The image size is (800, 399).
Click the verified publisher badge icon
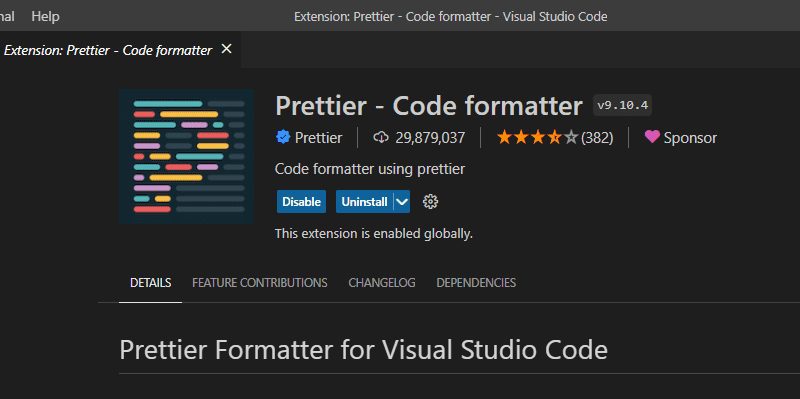pyautogui.click(x=283, y=137)
